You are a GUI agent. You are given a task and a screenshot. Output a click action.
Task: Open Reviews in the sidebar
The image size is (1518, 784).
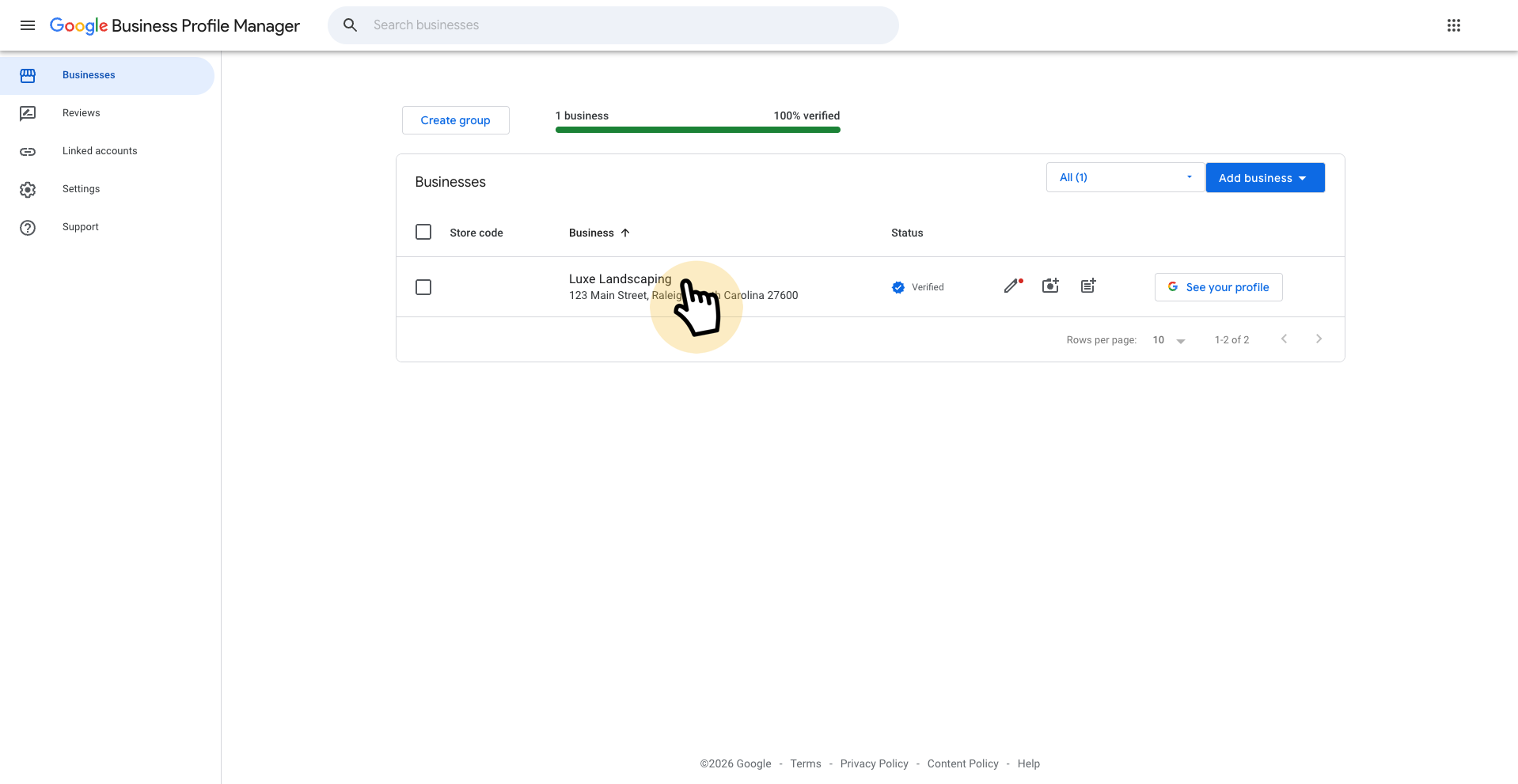tap(81, 113)
